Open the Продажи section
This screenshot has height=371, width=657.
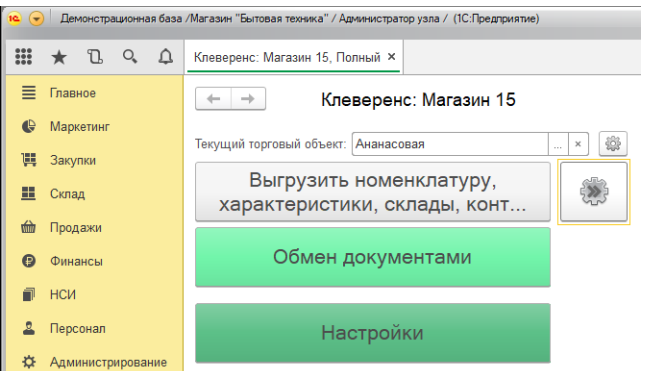coord(75,227)
